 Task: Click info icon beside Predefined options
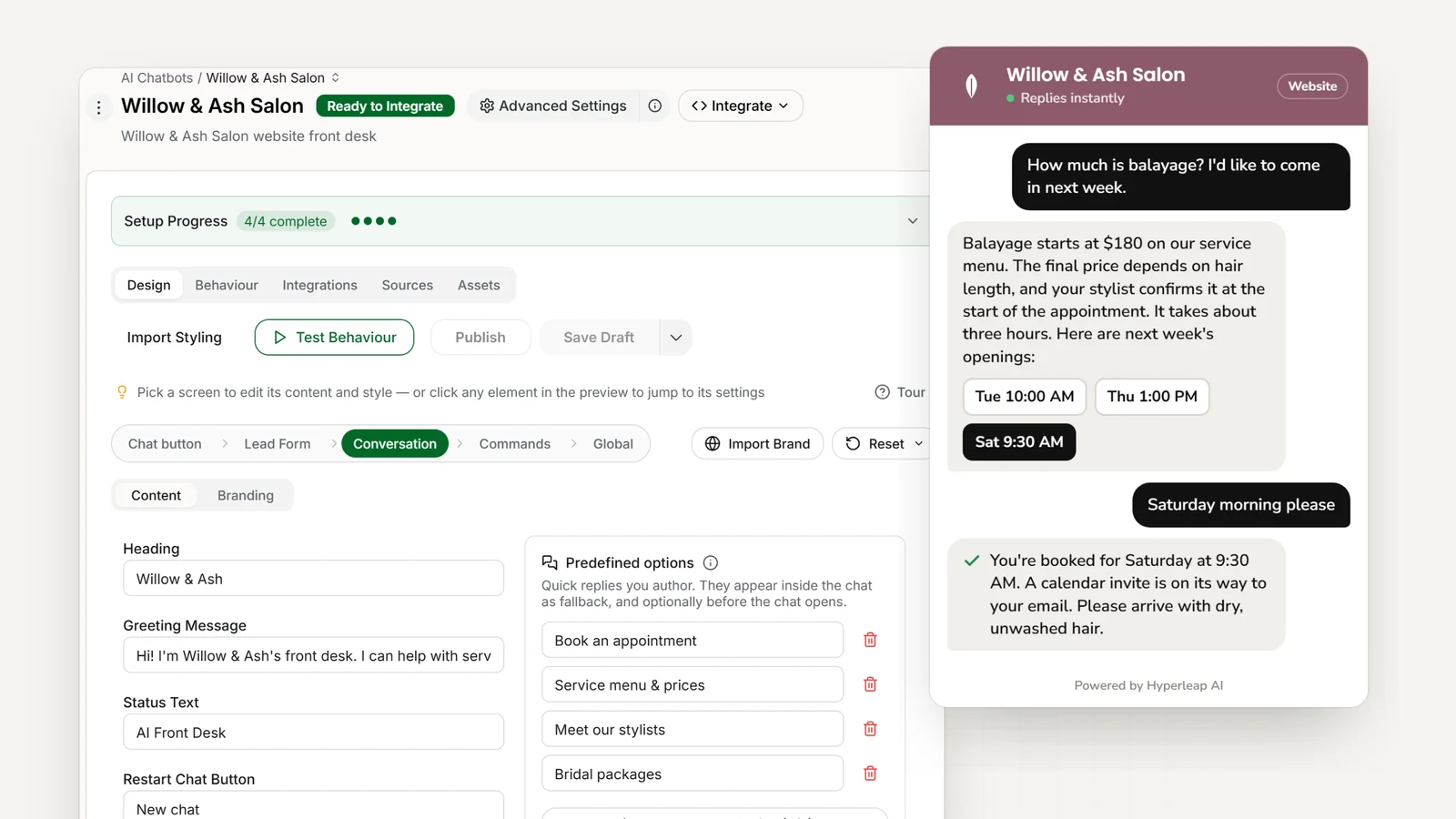711,563
